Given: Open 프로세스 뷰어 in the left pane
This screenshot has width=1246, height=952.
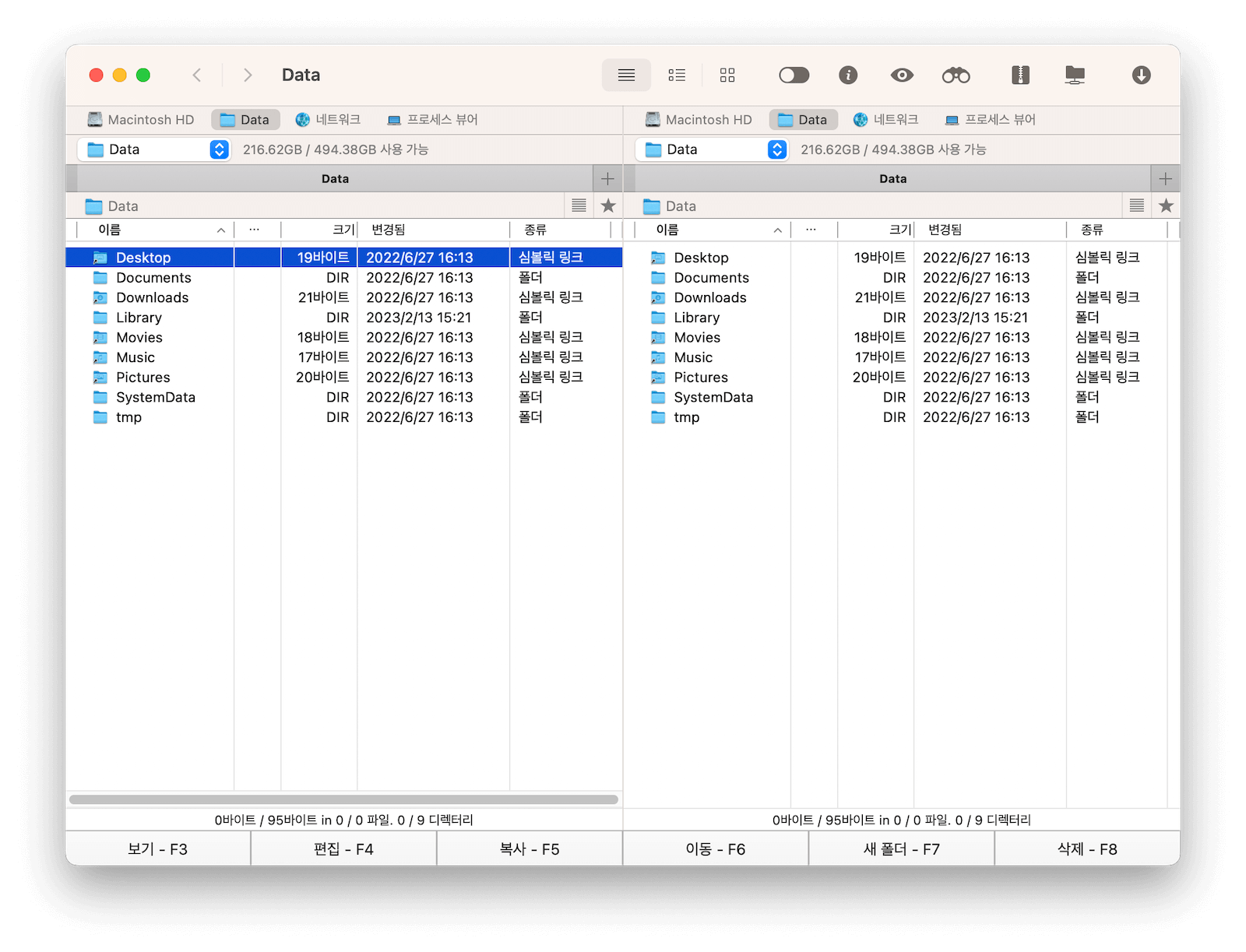Looking at the screenshot, I should coord(432,119).
